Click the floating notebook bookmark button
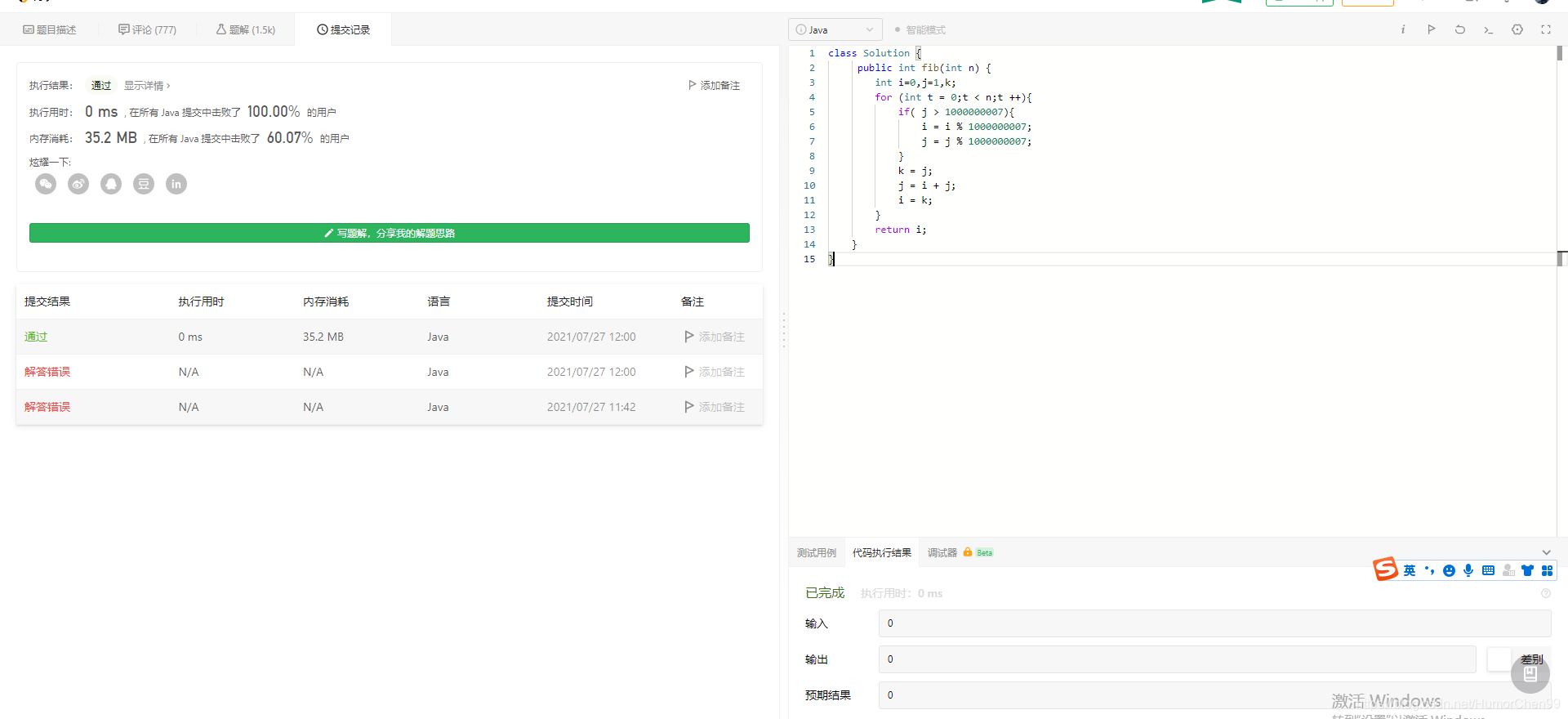The width and height of the screenshot is (1568, 719). pyautogui.click(x=1530, y=674)
